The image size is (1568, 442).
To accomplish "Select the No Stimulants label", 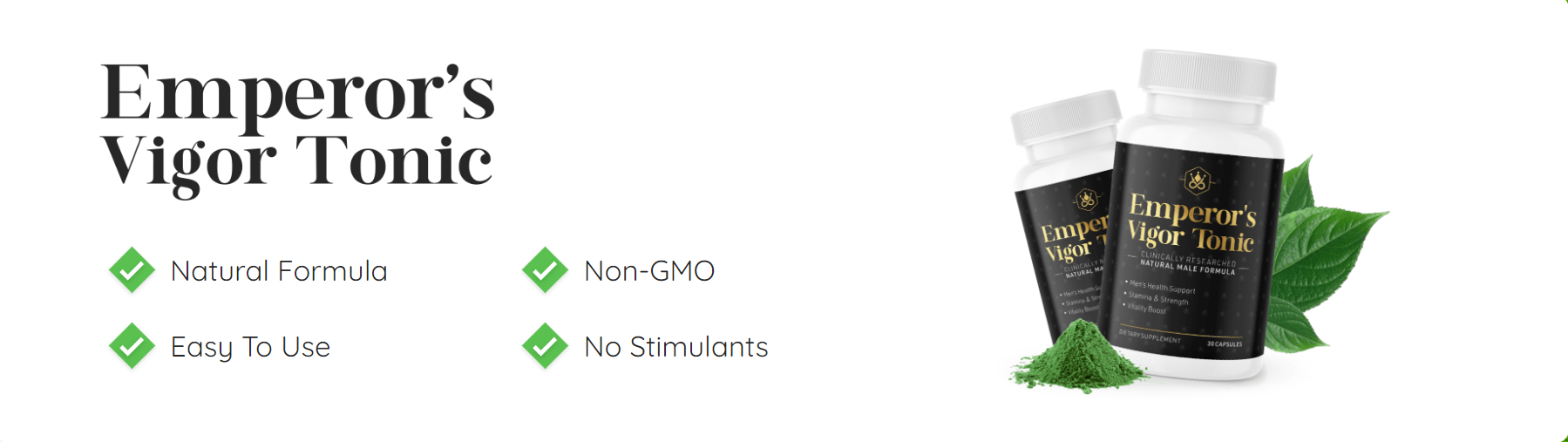I will pos(676,347).
